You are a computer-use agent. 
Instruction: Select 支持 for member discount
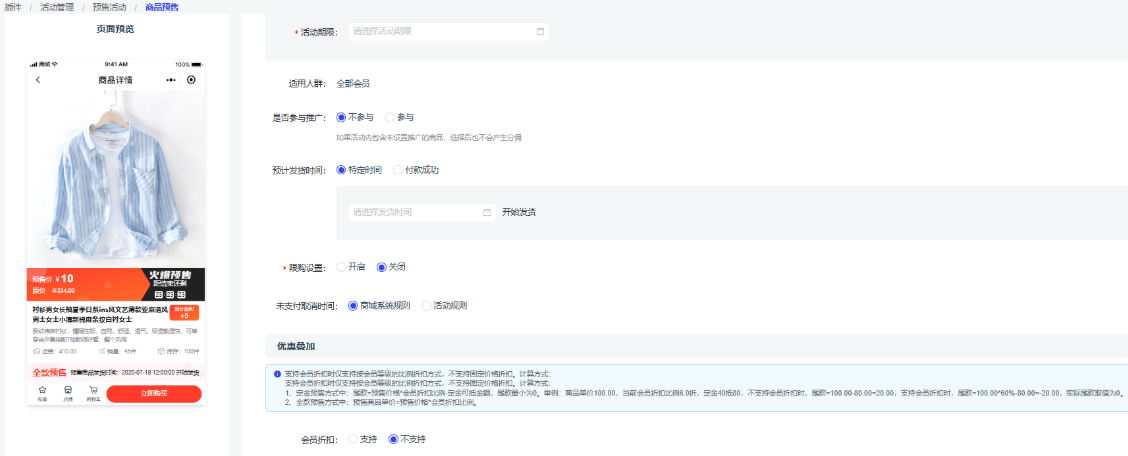[353, 439]
